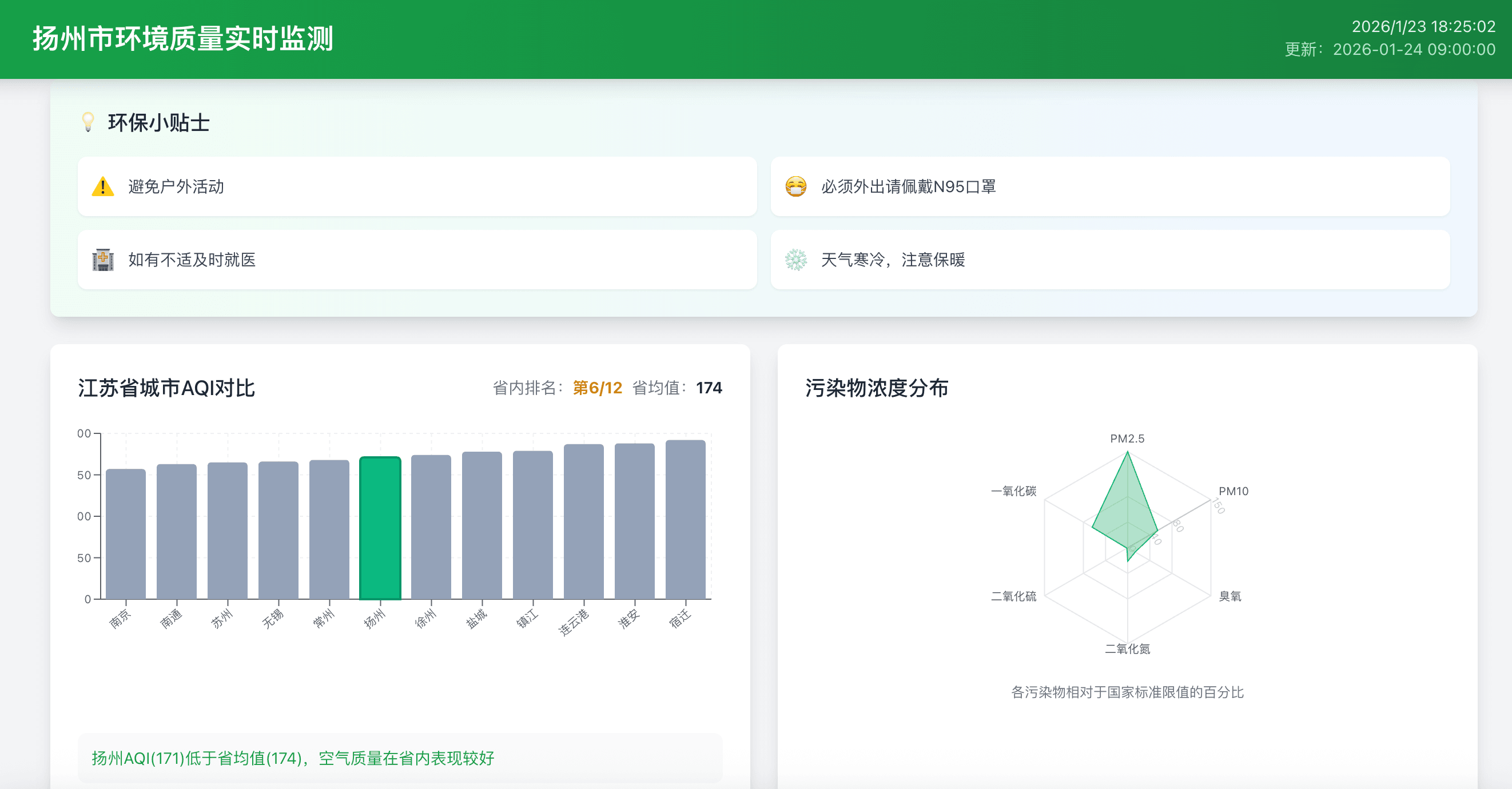The height and width of the screenshot is (789, 1512).
Task: Click the snowflake icon beside 天气寒冷 tip
Action: 796,260
